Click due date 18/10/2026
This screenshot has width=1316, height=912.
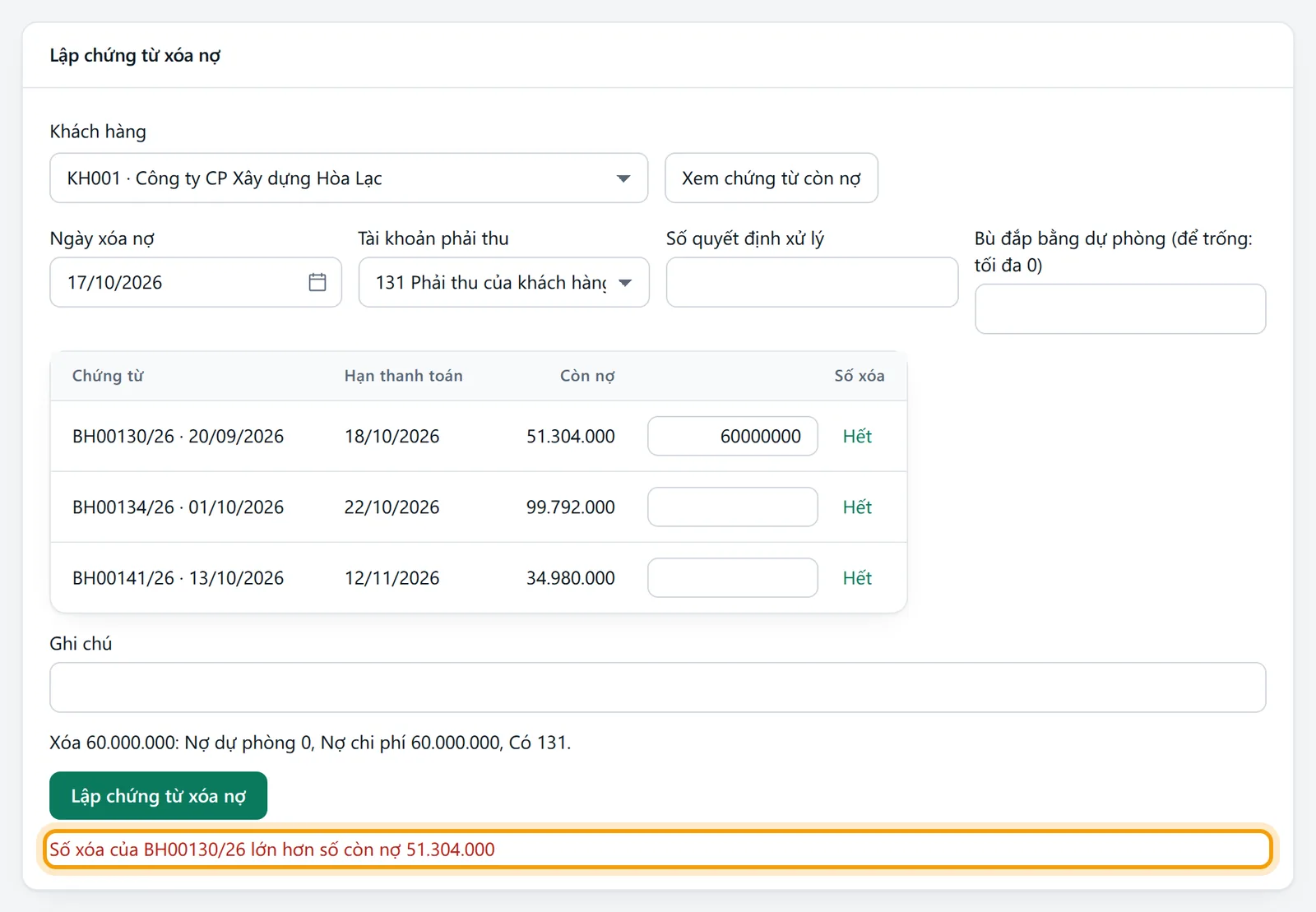click(392, 436)
